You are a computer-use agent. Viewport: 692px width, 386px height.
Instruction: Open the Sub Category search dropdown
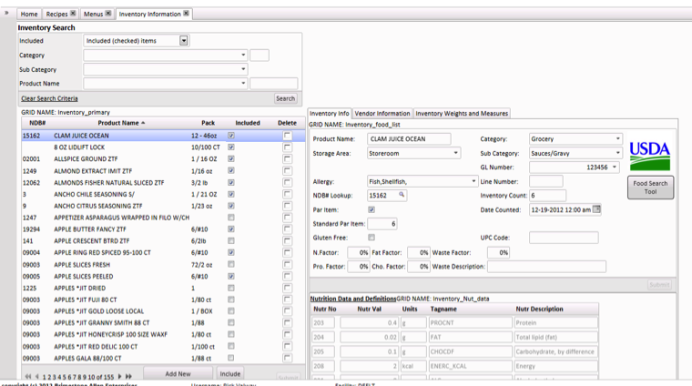point(243,69)
